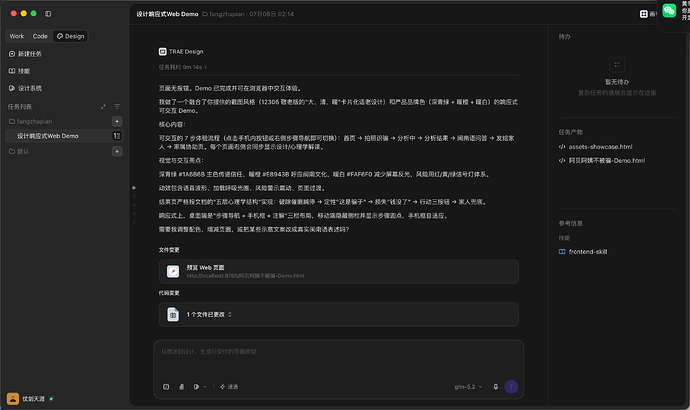
Task: Click the book icon next to frontend-skill
Action: tap(562, 252)
